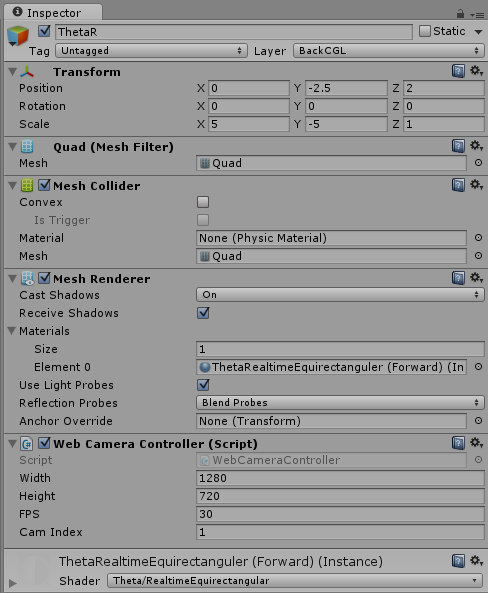Viewport: 488px width, 593px height.
Task: Toggle the Inspector lock icon
Action: (460, 14)
